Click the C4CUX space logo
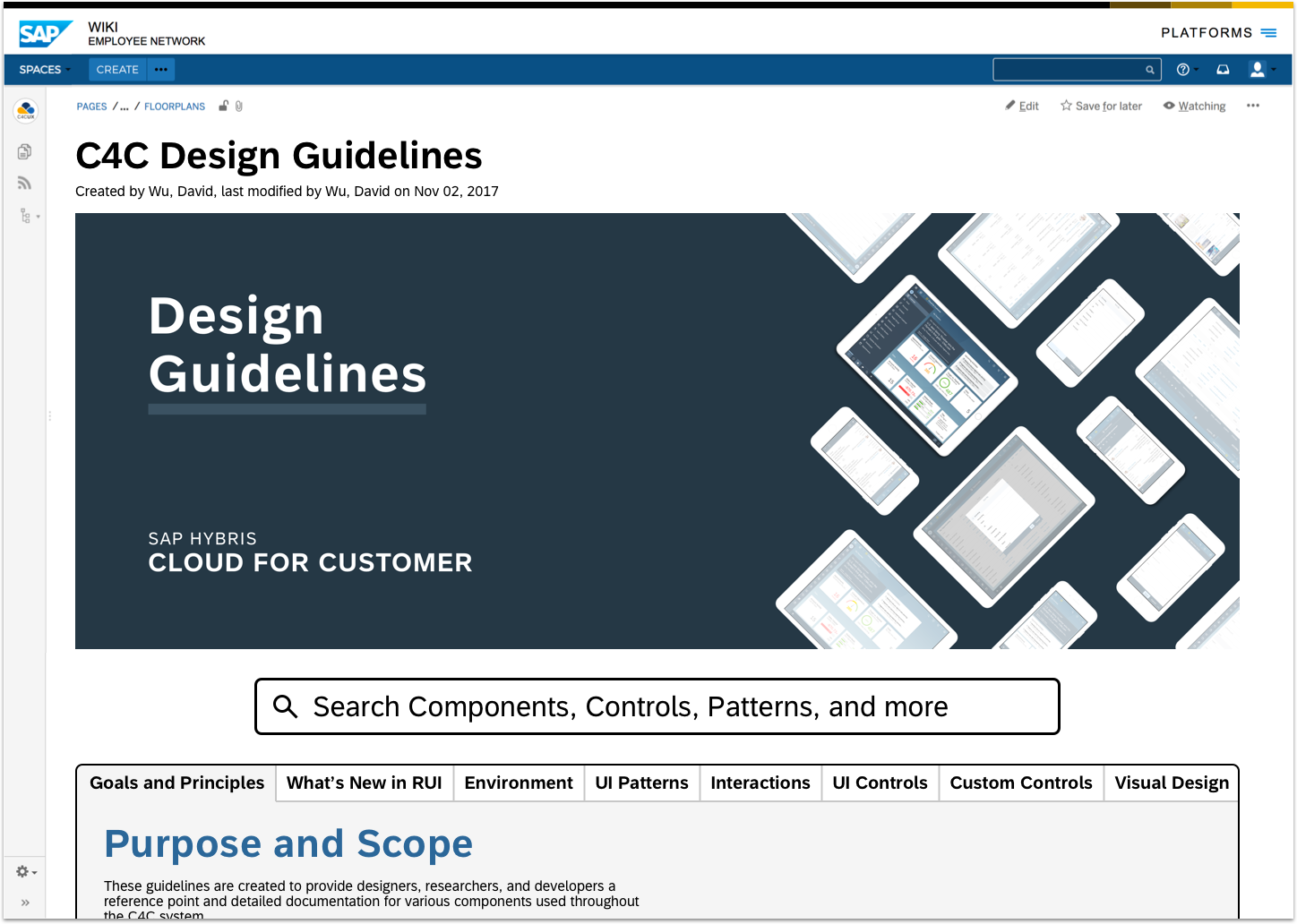The height and width of the screenshot is (924, 1297). (25, 111)
